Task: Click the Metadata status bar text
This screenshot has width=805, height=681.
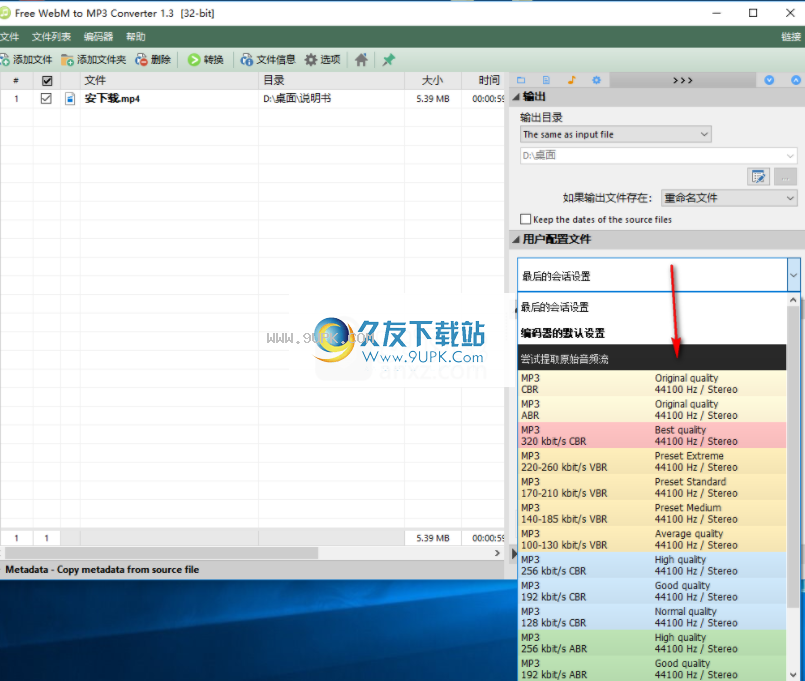Action: (x=102, y=570)
